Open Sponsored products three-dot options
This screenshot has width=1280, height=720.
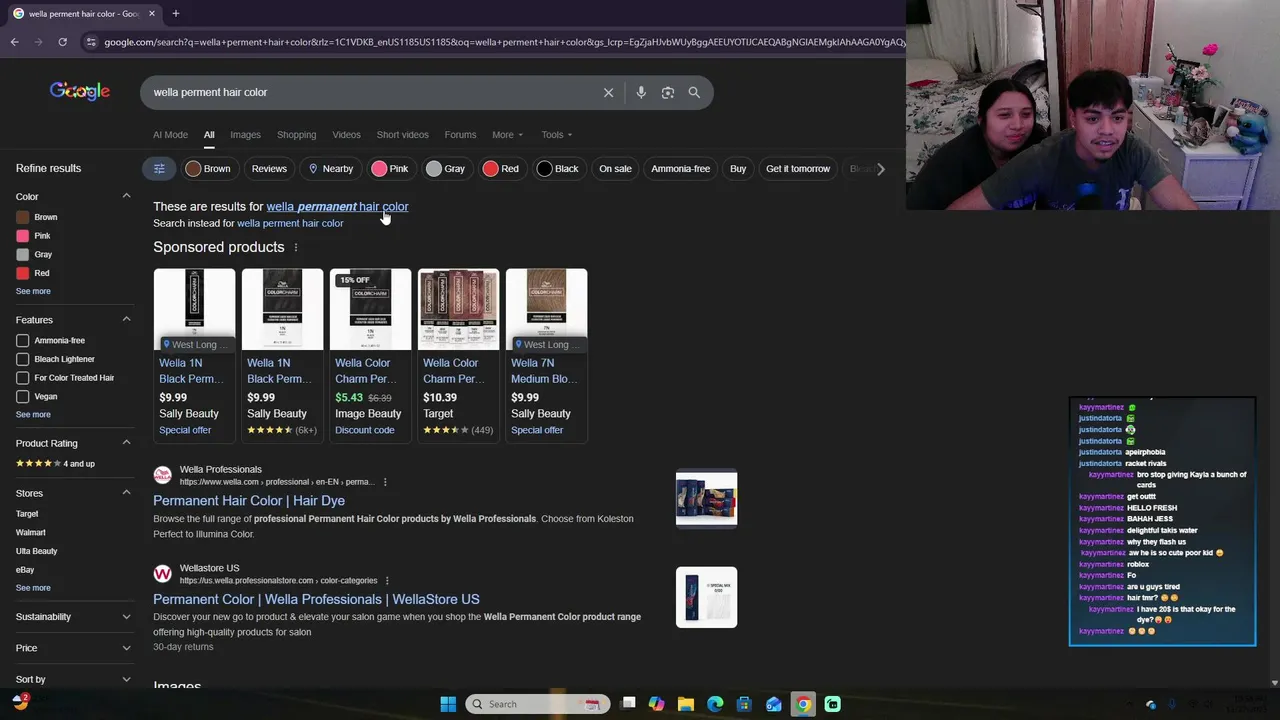295,247
